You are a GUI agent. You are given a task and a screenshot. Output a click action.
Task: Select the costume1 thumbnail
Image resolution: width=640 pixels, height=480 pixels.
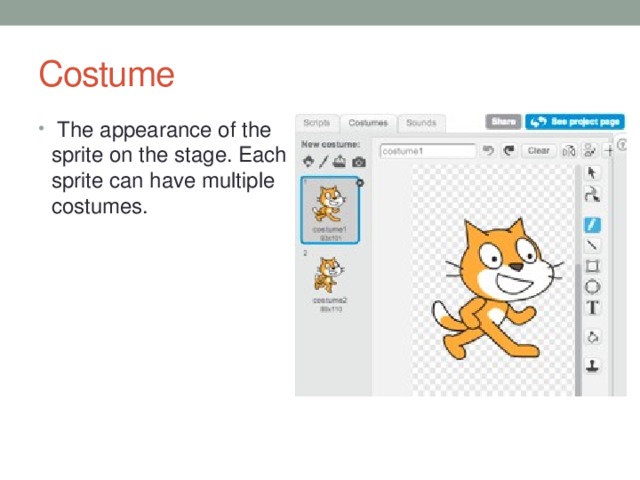[x=330, y=210]
